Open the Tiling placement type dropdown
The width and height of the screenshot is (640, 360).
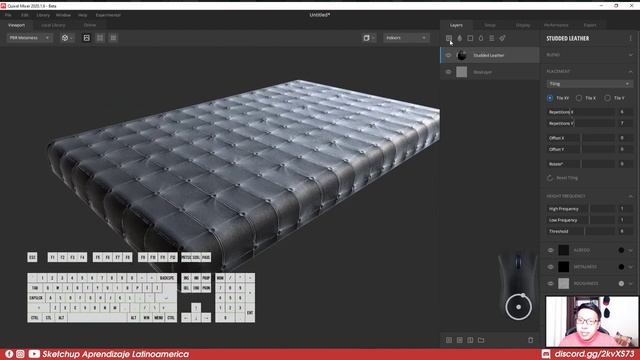point(589,84)
